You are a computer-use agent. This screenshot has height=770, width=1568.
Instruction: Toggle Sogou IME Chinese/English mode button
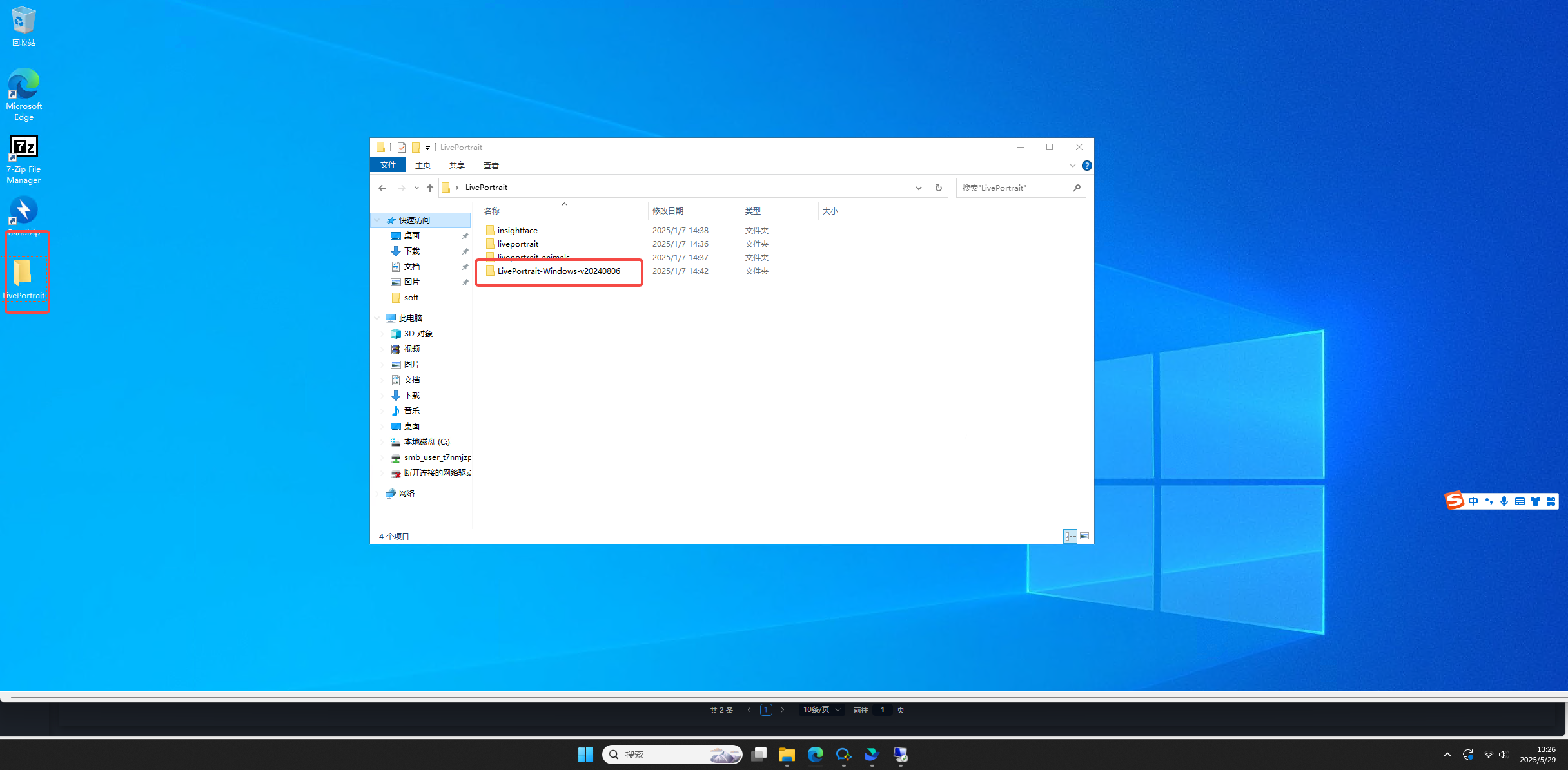point(1473,501)
